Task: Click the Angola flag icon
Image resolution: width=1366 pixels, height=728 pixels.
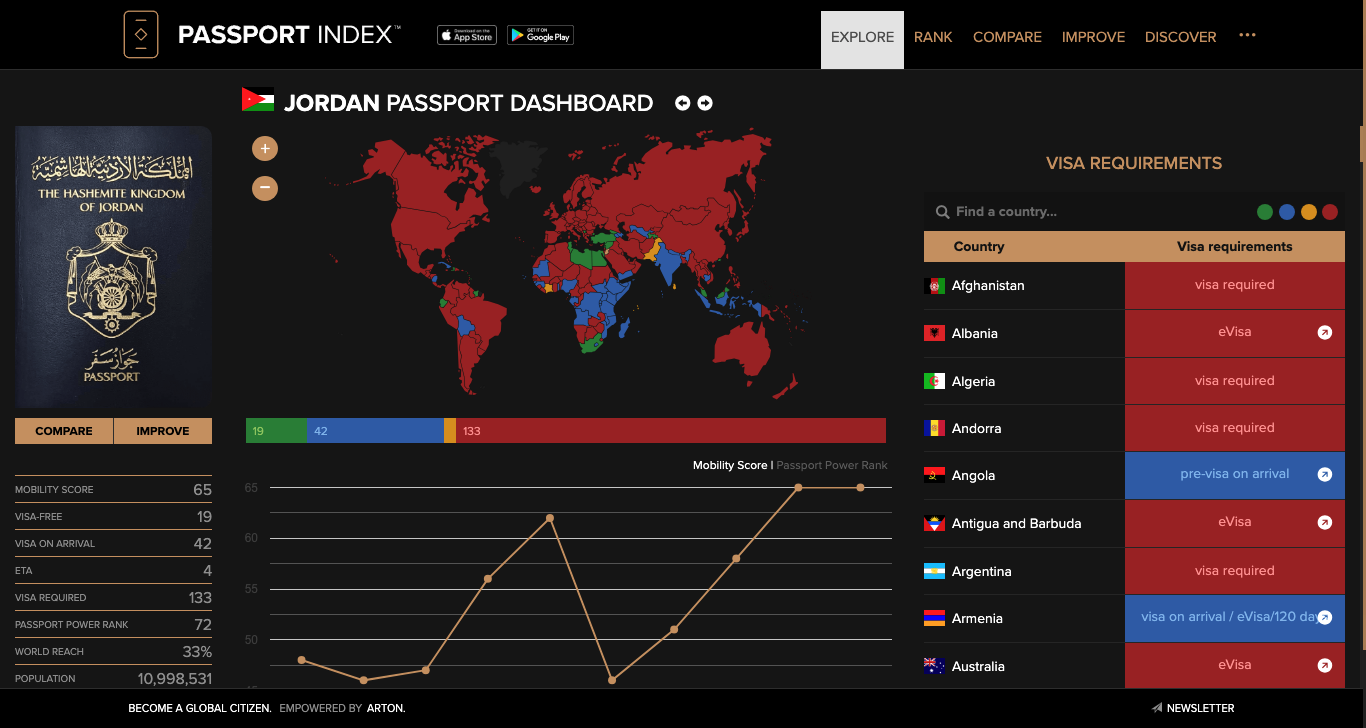Action: 935,476
